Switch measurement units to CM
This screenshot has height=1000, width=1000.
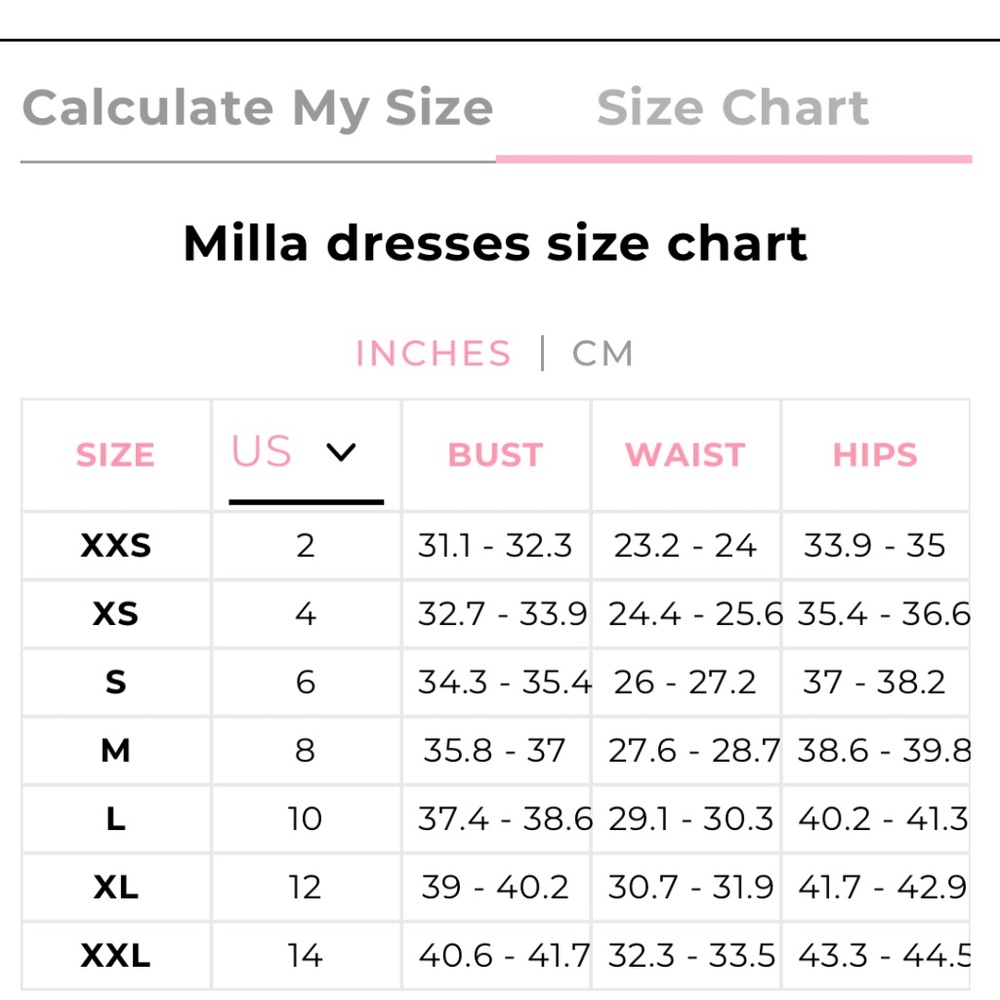(602, 354)
